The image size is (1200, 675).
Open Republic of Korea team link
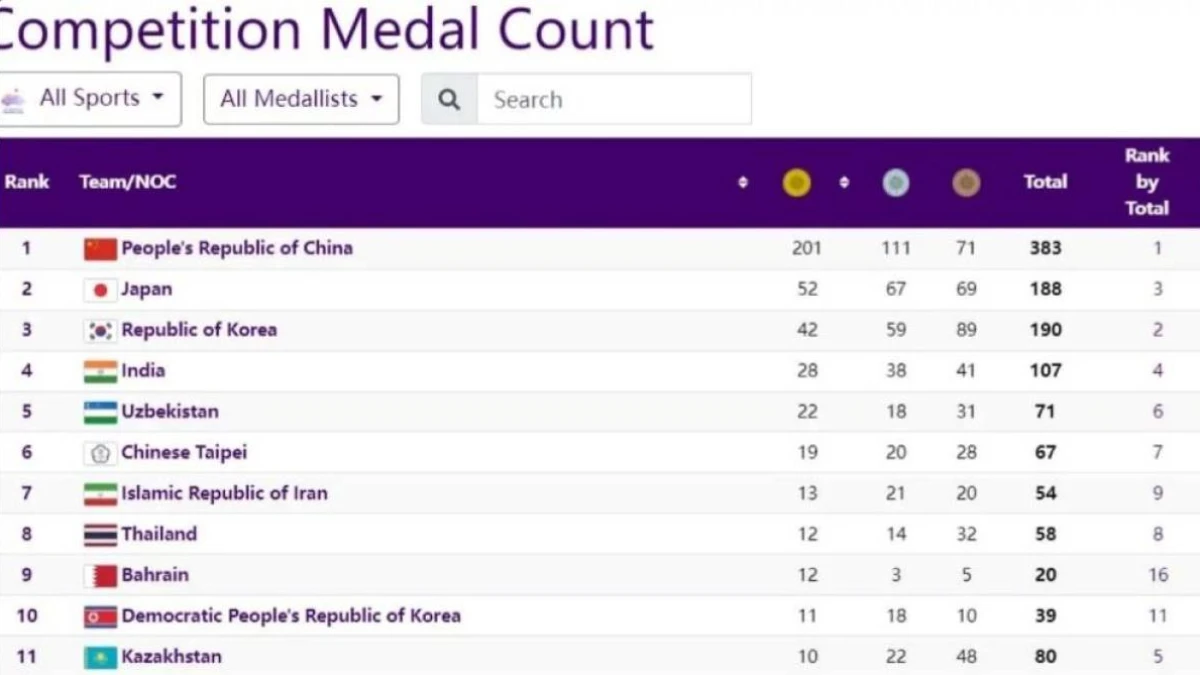tap(199, 330)
